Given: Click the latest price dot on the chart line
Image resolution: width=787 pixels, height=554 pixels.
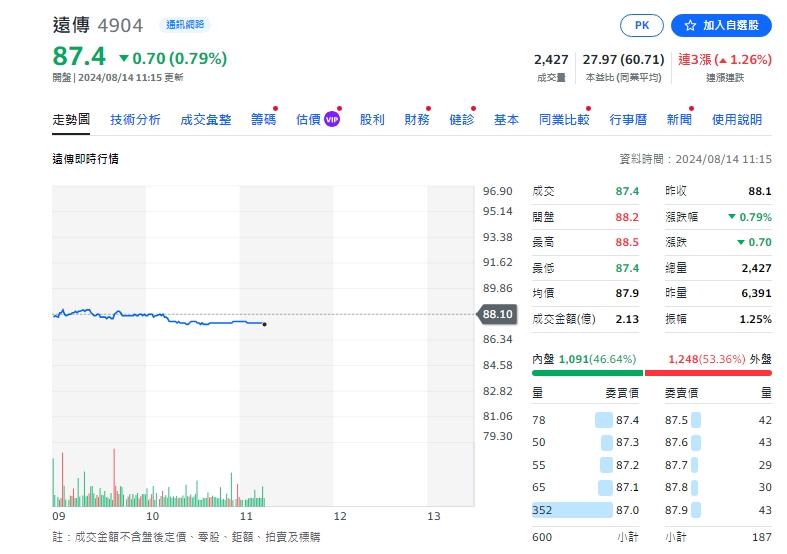Looking at the screenshot, I should point(265,324).
